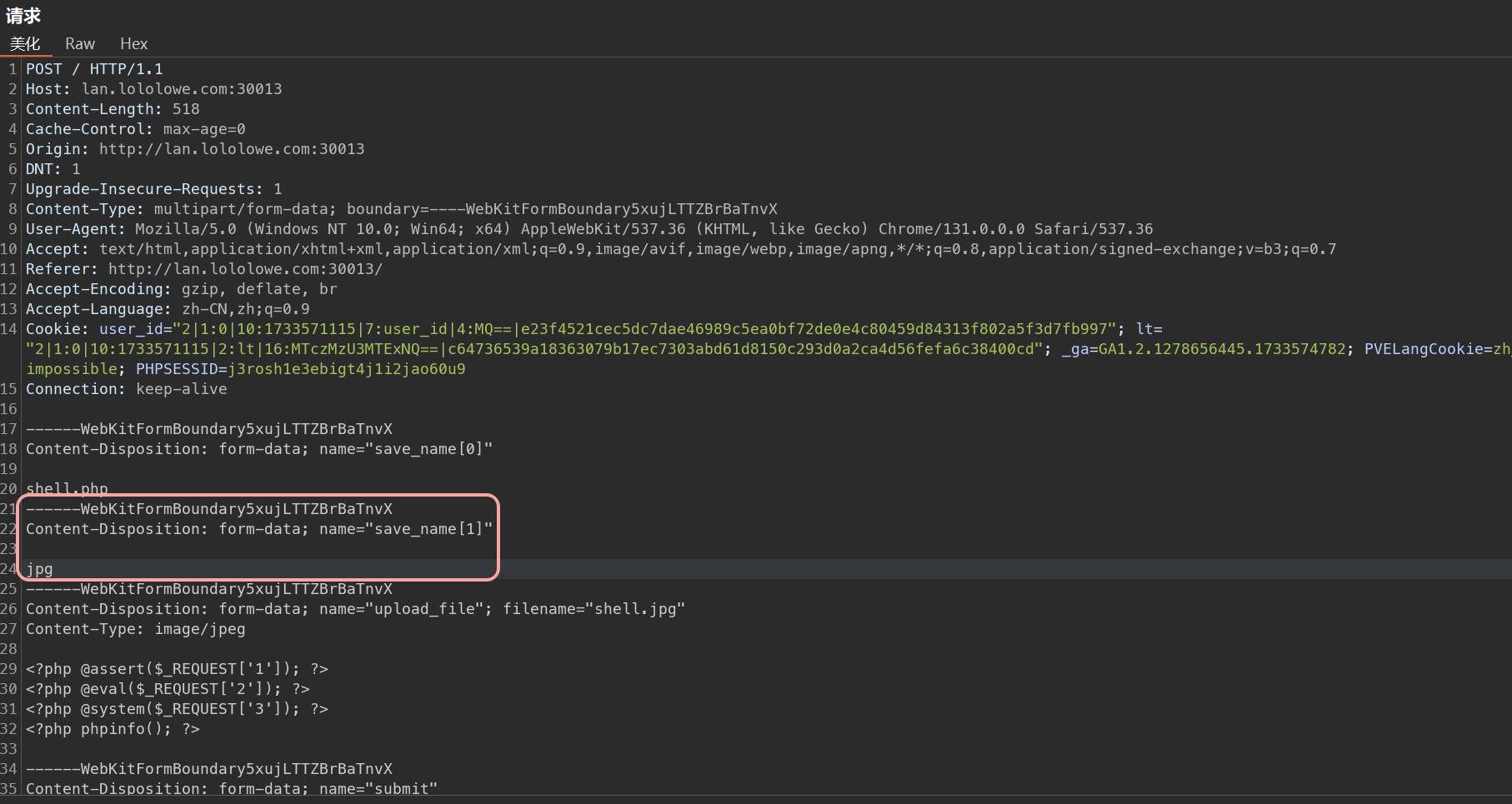Click the boundary line on line 34
This screenshot has height=804, width=1512.
(x=209, y=769)
